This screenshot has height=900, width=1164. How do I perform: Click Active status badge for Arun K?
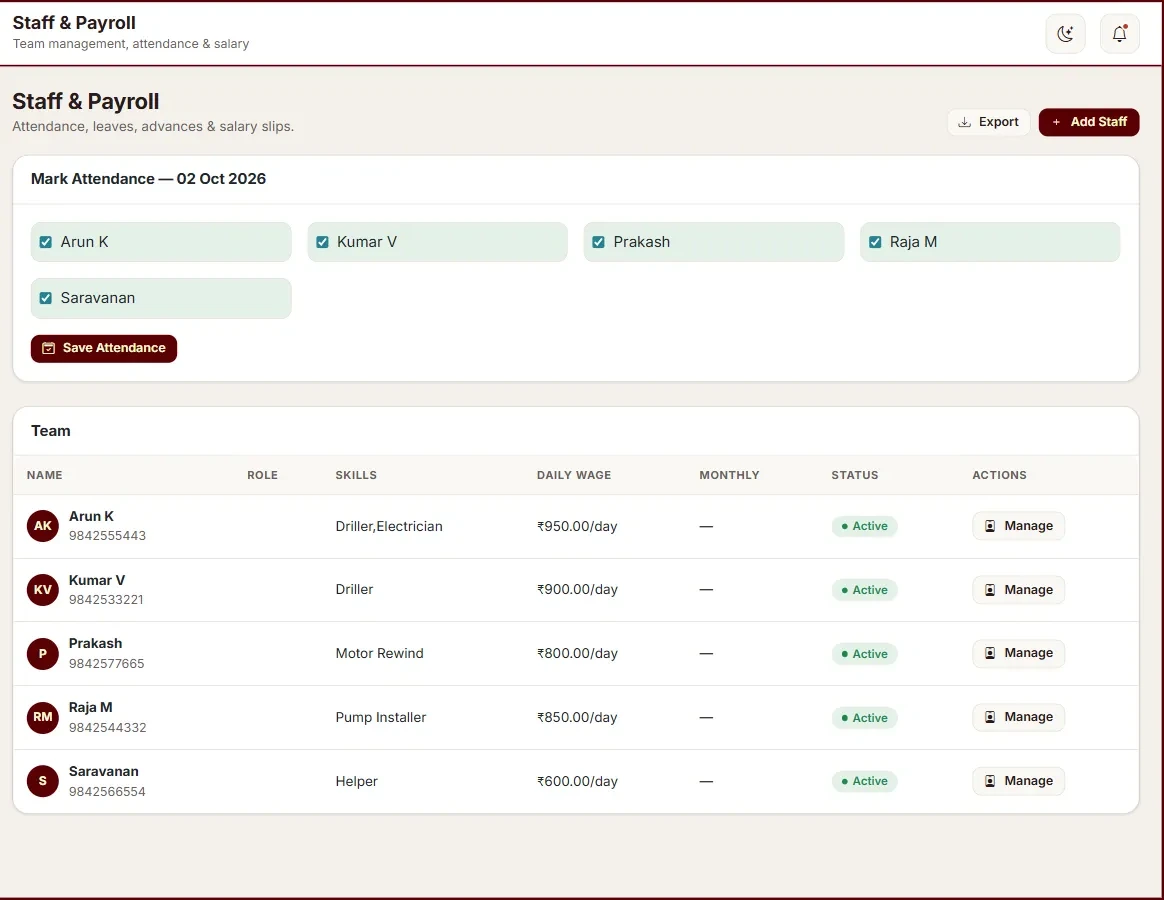[x=864, y=526]
